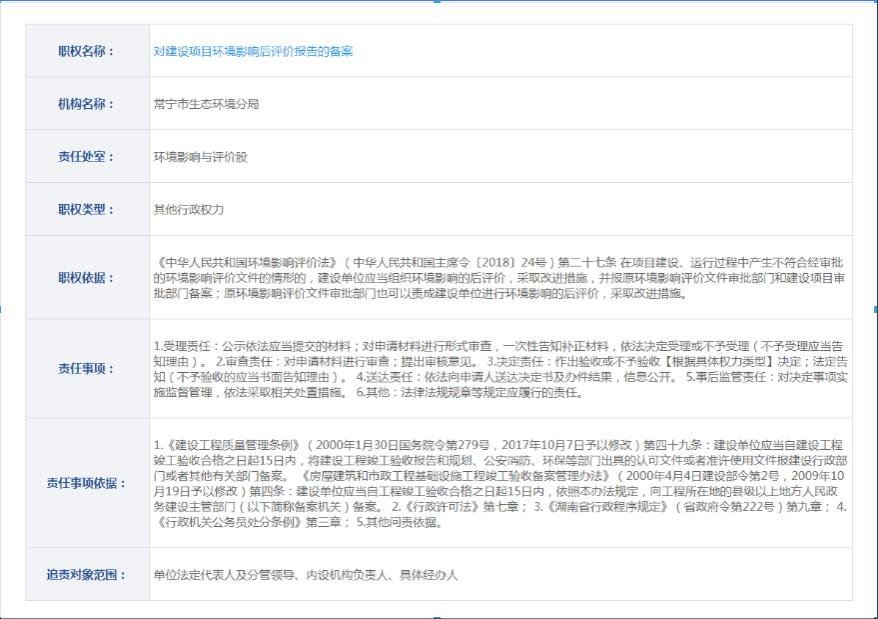Select the 责任事项依据 label cell
Screen dimensions: 878x619
[87, 483]
